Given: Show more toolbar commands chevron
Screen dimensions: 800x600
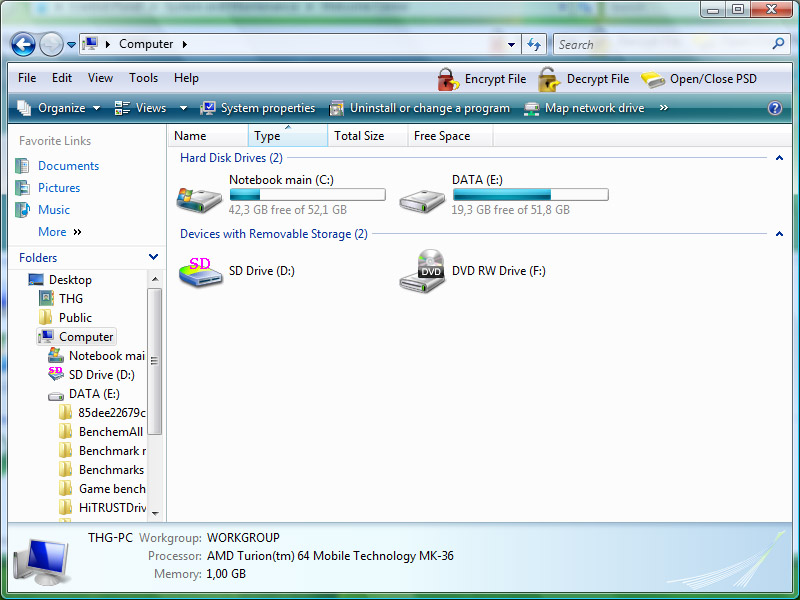Looking at the screenshot, I should click(x=663, y=108).
